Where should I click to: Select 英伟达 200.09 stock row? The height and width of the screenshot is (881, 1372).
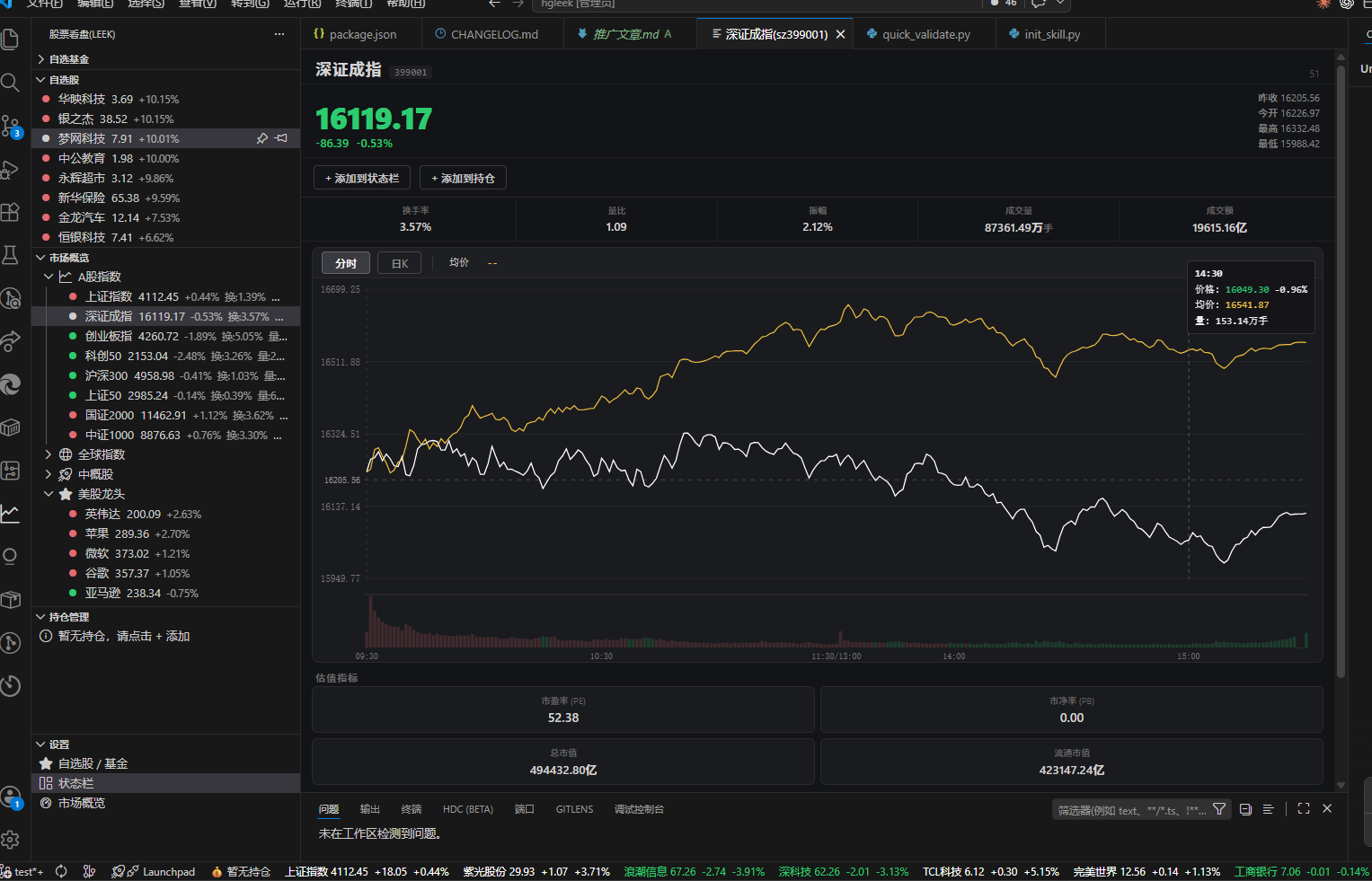[x=165, y=514]
